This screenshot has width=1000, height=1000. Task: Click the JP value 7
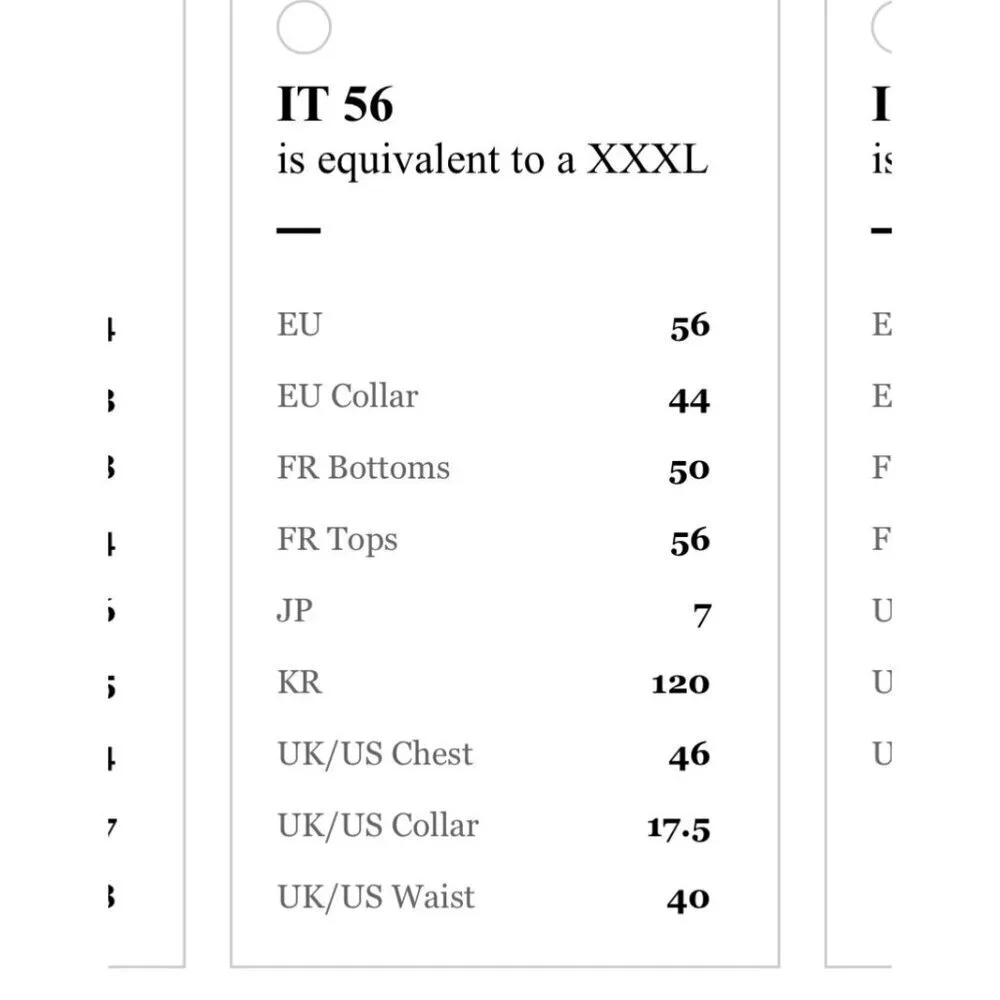coord(702,615)
